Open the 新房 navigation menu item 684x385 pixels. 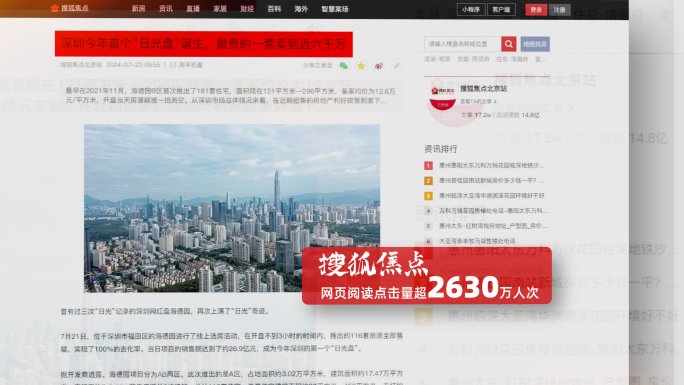138,9
